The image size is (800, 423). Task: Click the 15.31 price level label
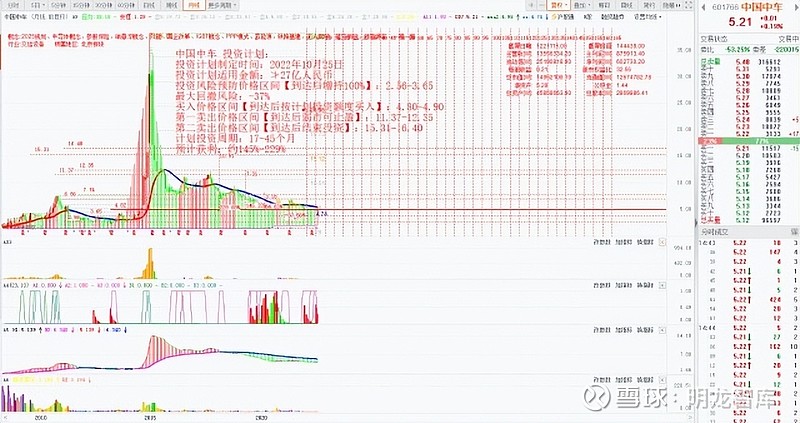pyautogui.click(x=40, y=150)
